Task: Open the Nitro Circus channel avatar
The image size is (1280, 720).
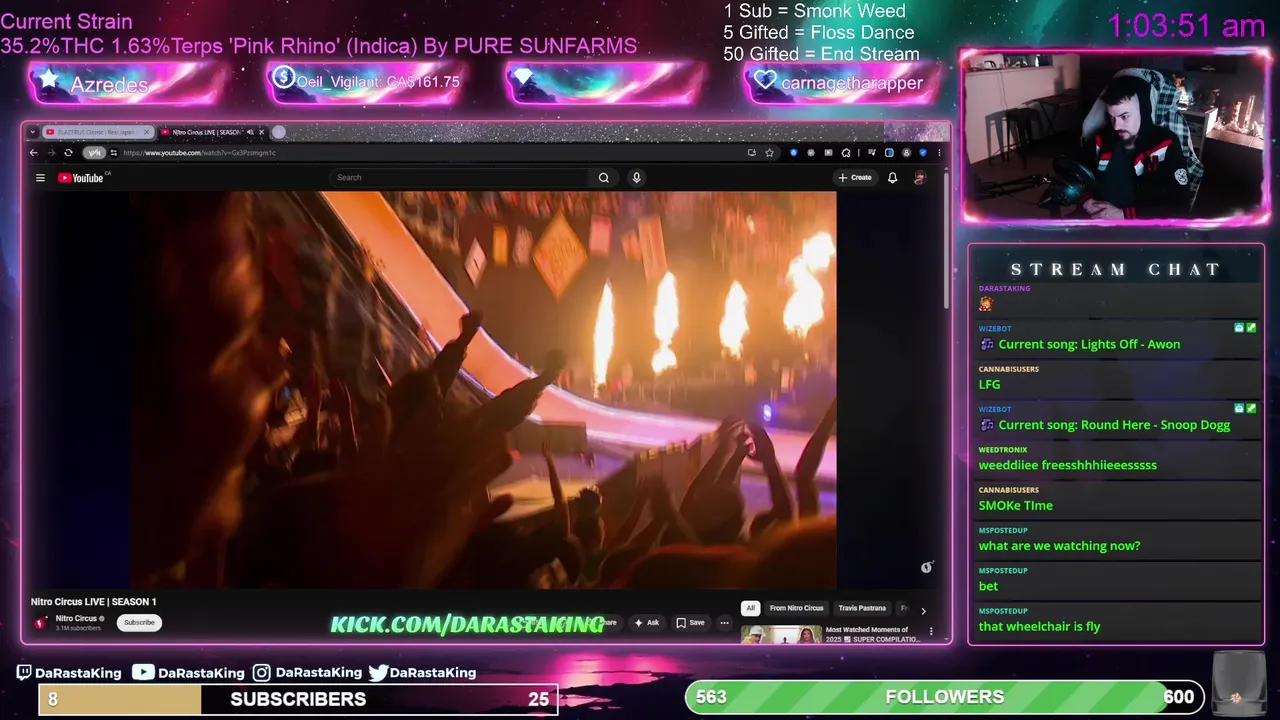Action: pyautogui.click(x=40, y=623)
